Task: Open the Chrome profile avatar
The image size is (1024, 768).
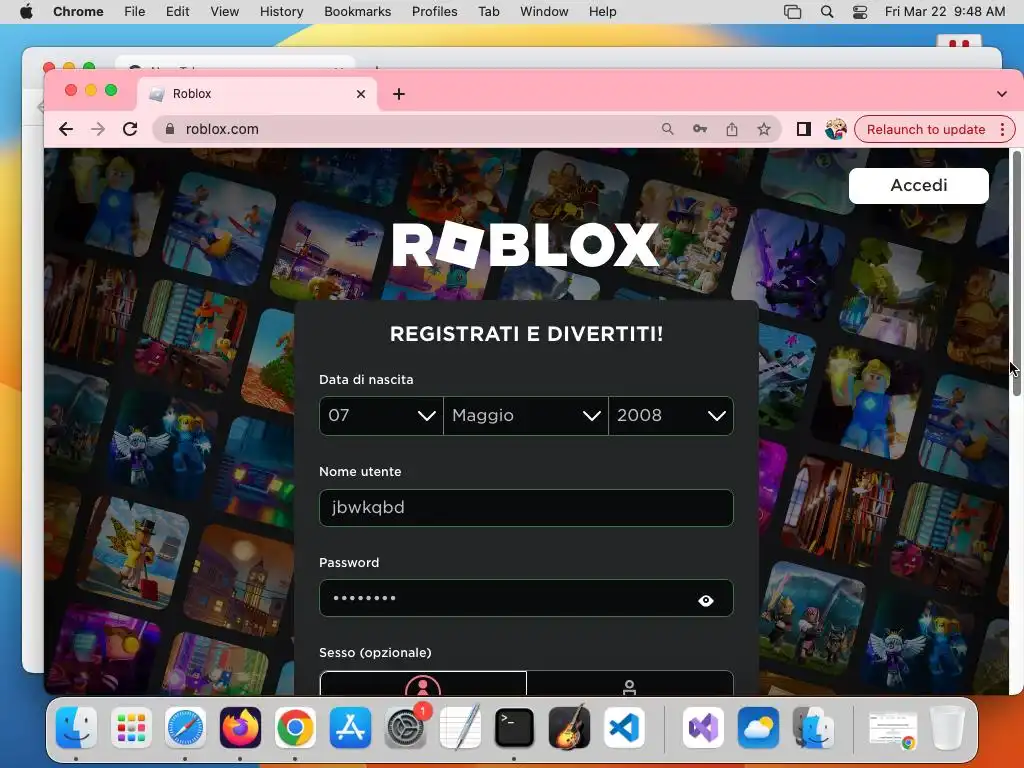Action: (x=835, y=129)
